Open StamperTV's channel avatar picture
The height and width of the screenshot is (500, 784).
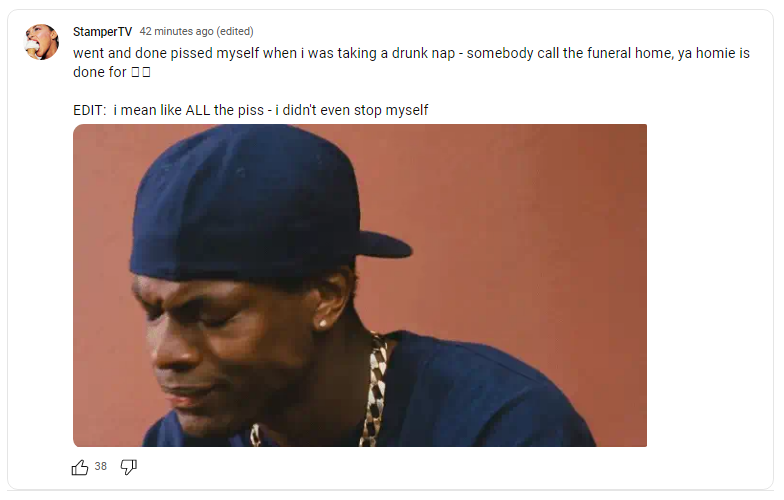42,42
